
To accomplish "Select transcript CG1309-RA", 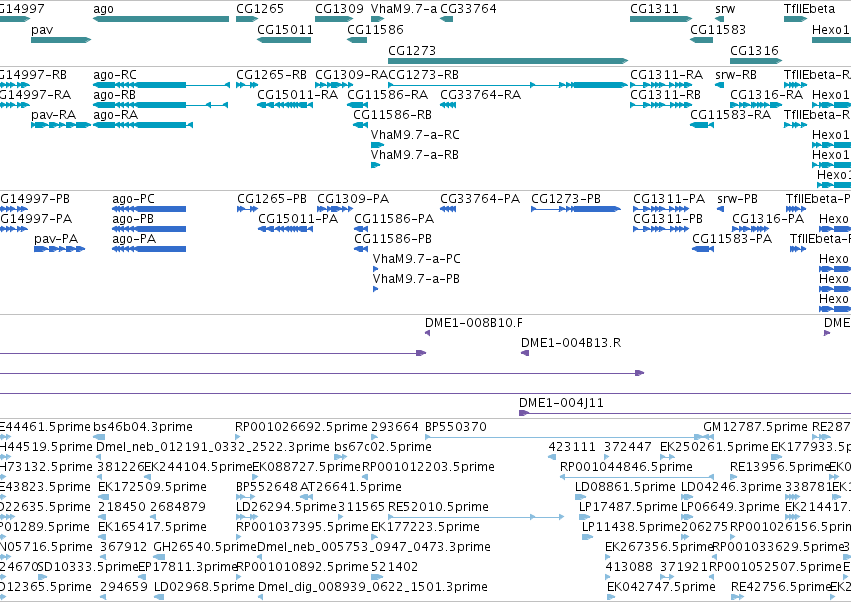I will pyautogui.click(x=351, y=75).
